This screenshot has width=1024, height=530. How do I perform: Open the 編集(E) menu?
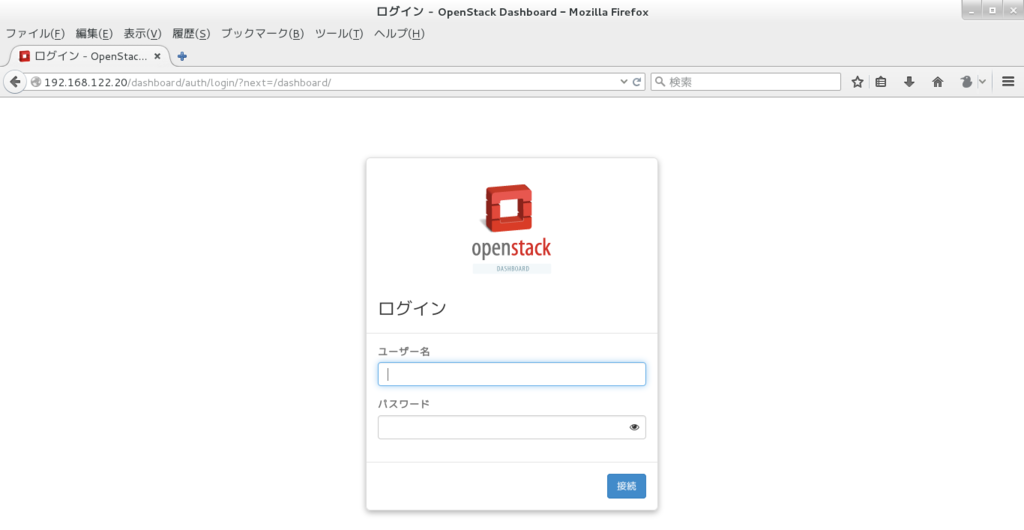tap(94, 33)
